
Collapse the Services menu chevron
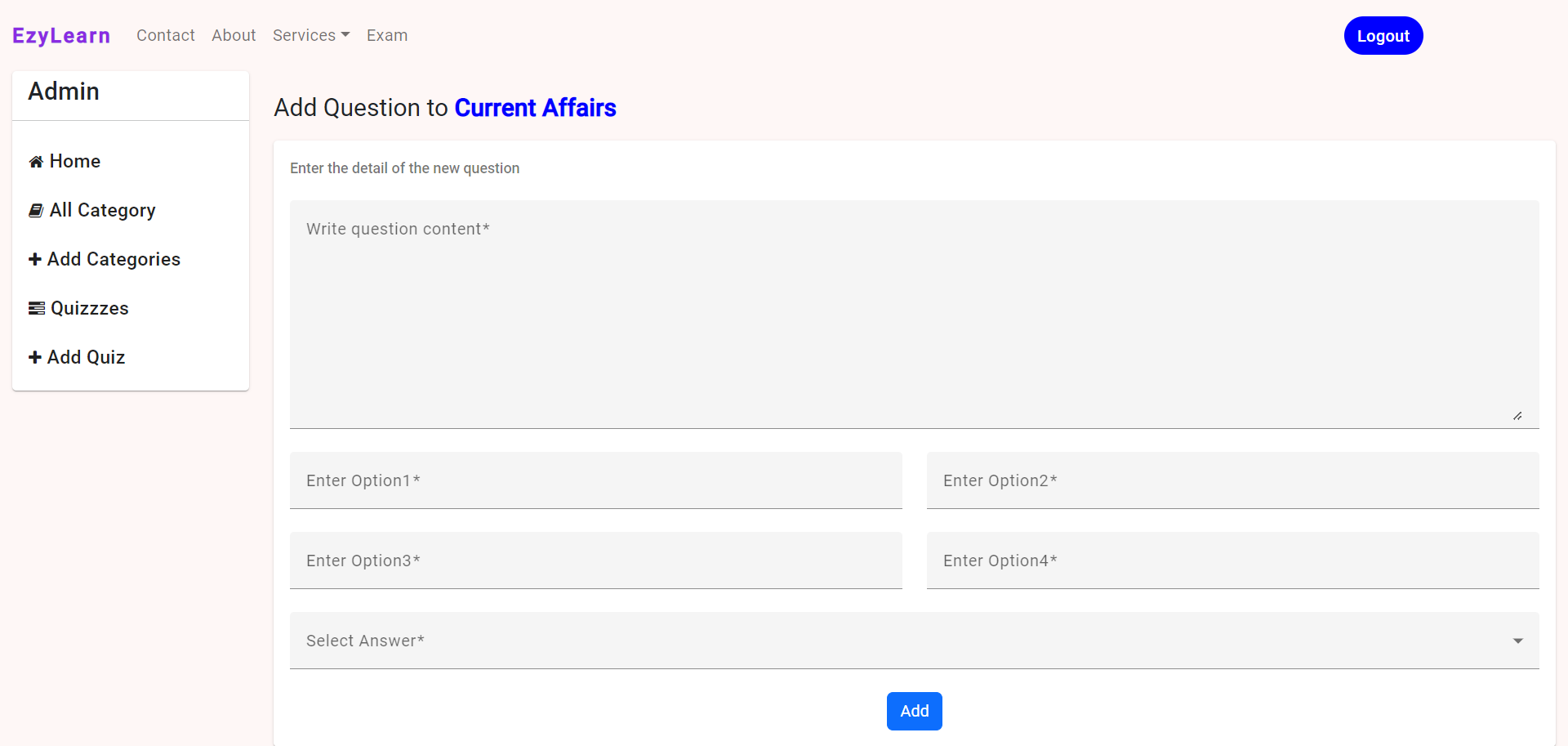[345, 36]
